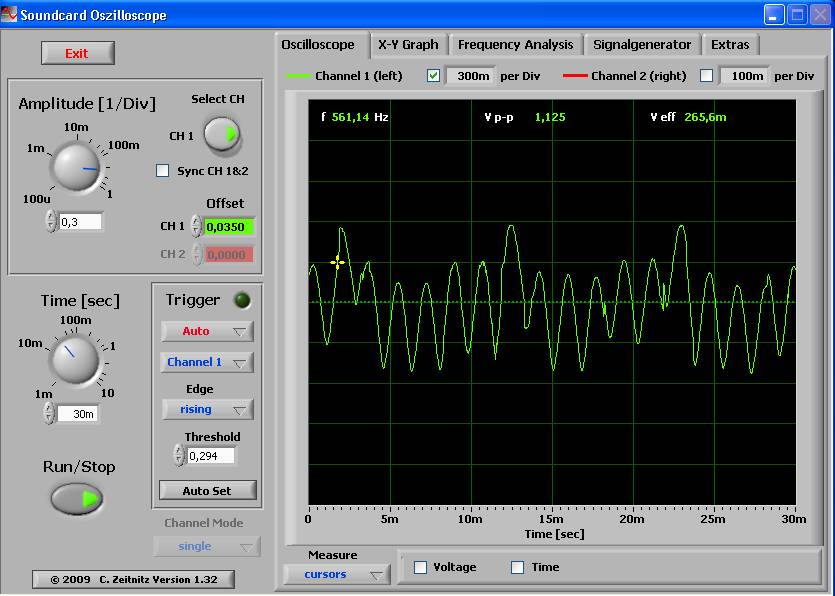Toggle the Channel 1 (left) checkbox
The height and width of the screenshot is (596, 835).
point(433,76)
